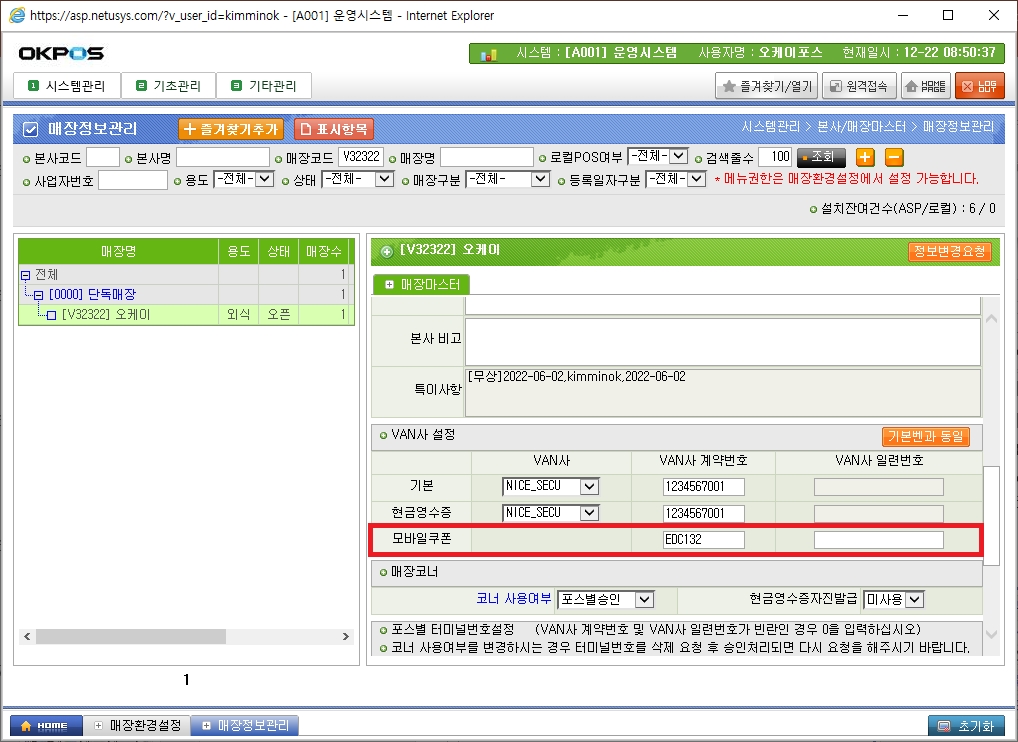Viewport: 1018px width, 742px height.
Task: Collapse the 전체 tree node
Action: point(25,274)
